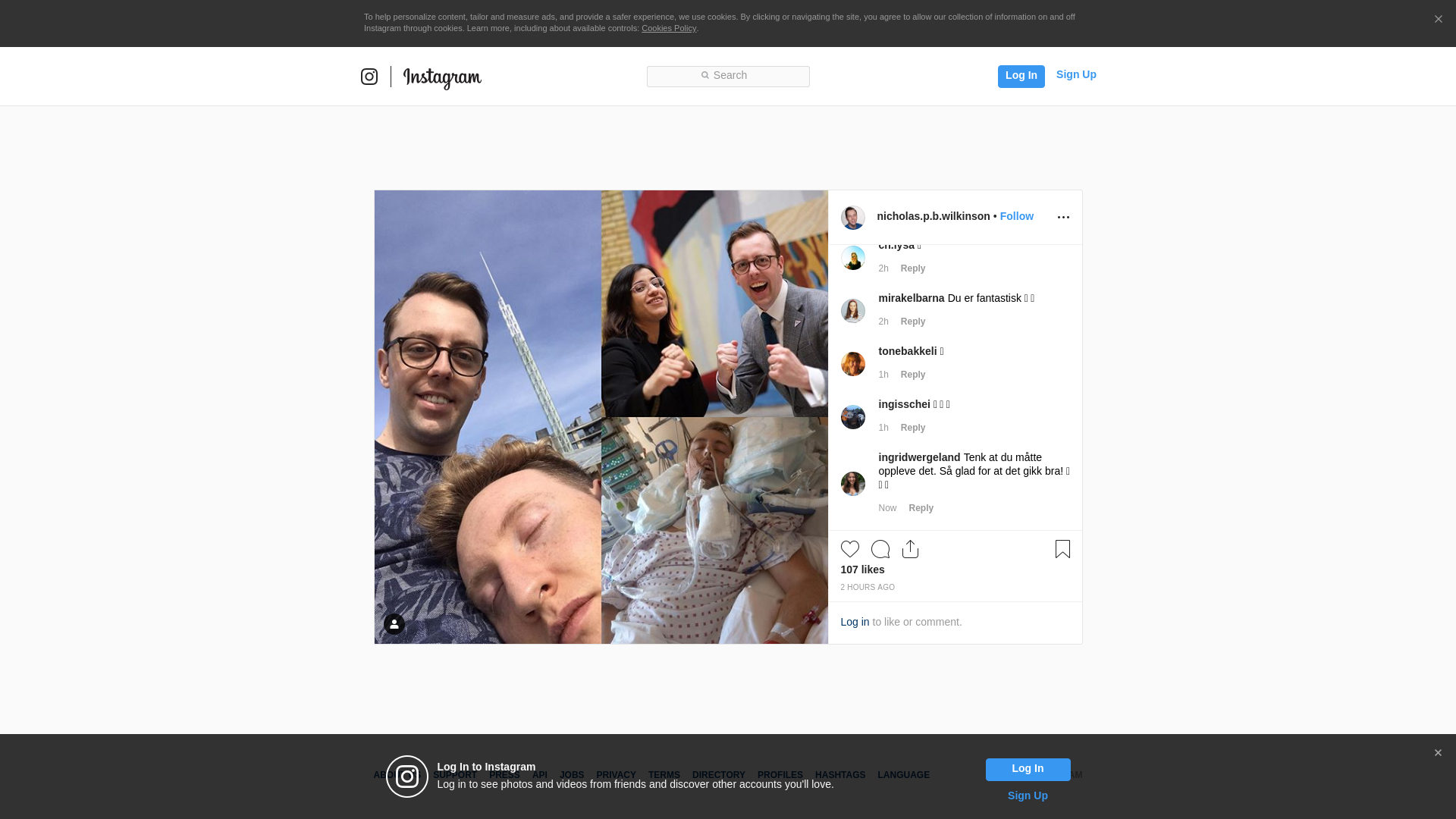The width and height of the screenshot is (1456, 819).
Task: Open the Sign Up link in header
Action: (x=1076, y=74)
